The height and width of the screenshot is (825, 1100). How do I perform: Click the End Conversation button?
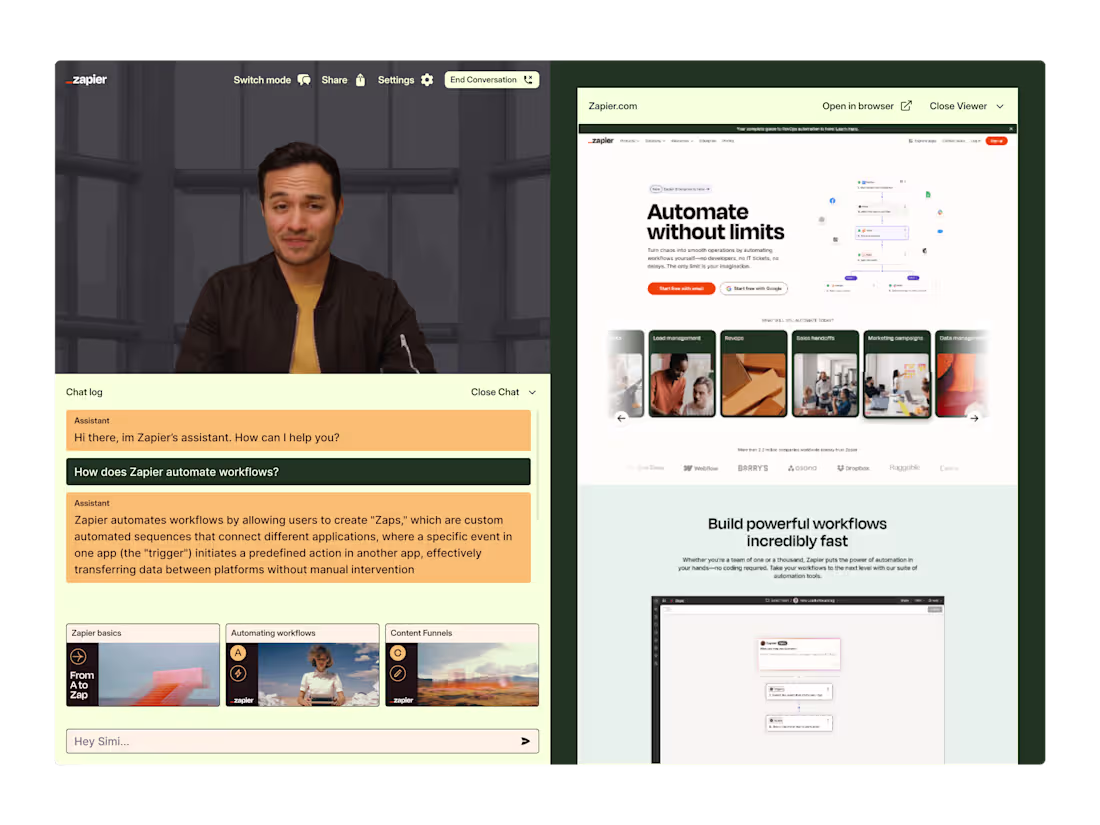(492, 80)
